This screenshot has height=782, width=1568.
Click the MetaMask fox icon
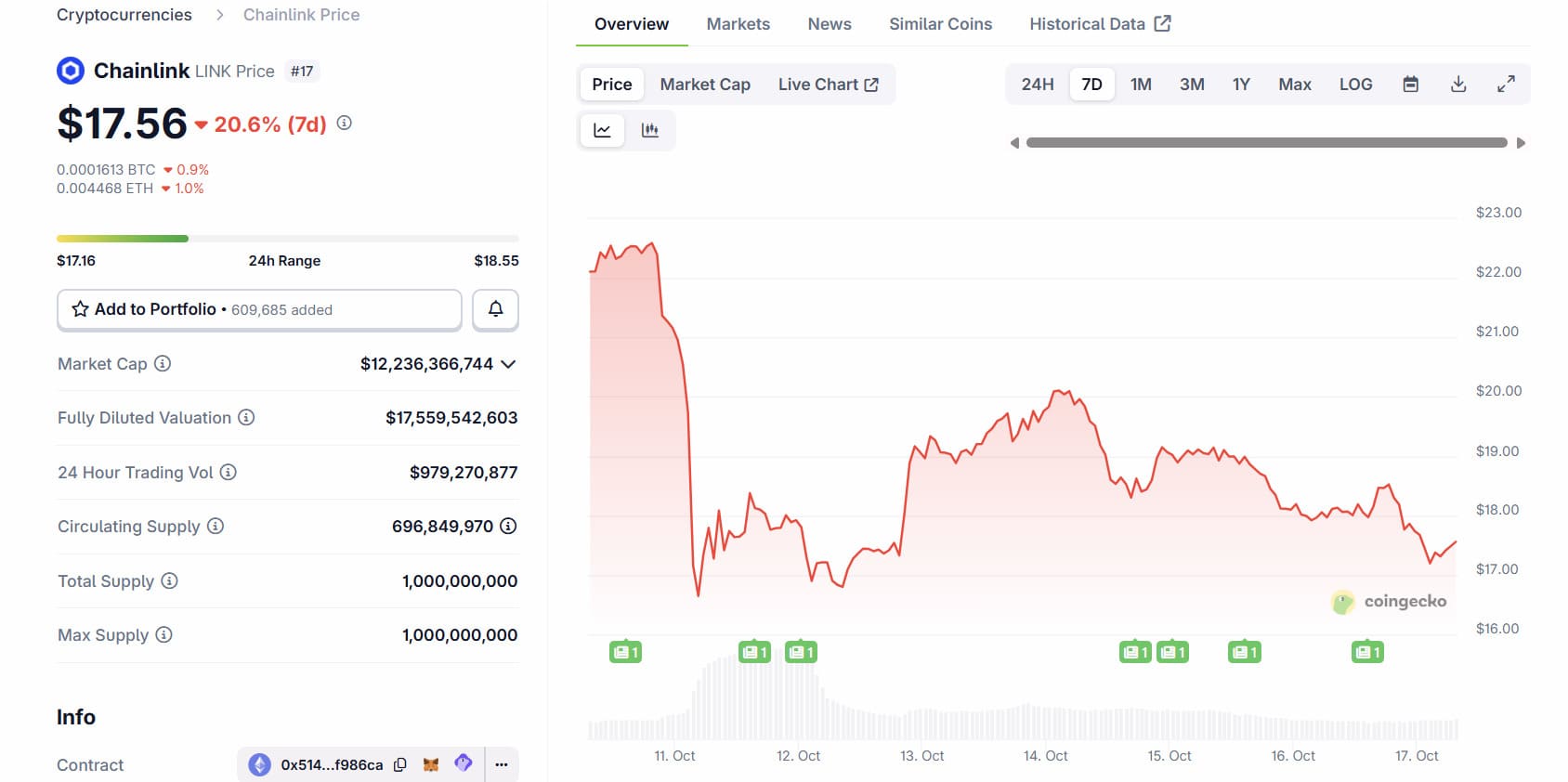click(x=431, y=764)
